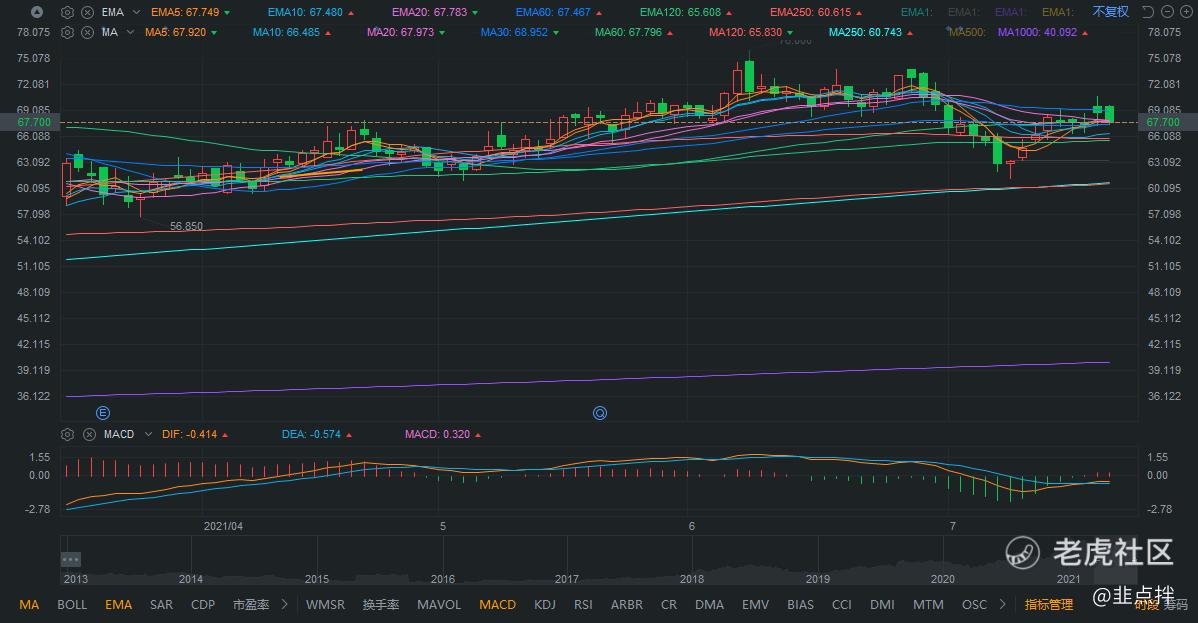Toggle the MACD sub-chart indicator
Screen dimensions: 1198x623
tap(497, 605)
